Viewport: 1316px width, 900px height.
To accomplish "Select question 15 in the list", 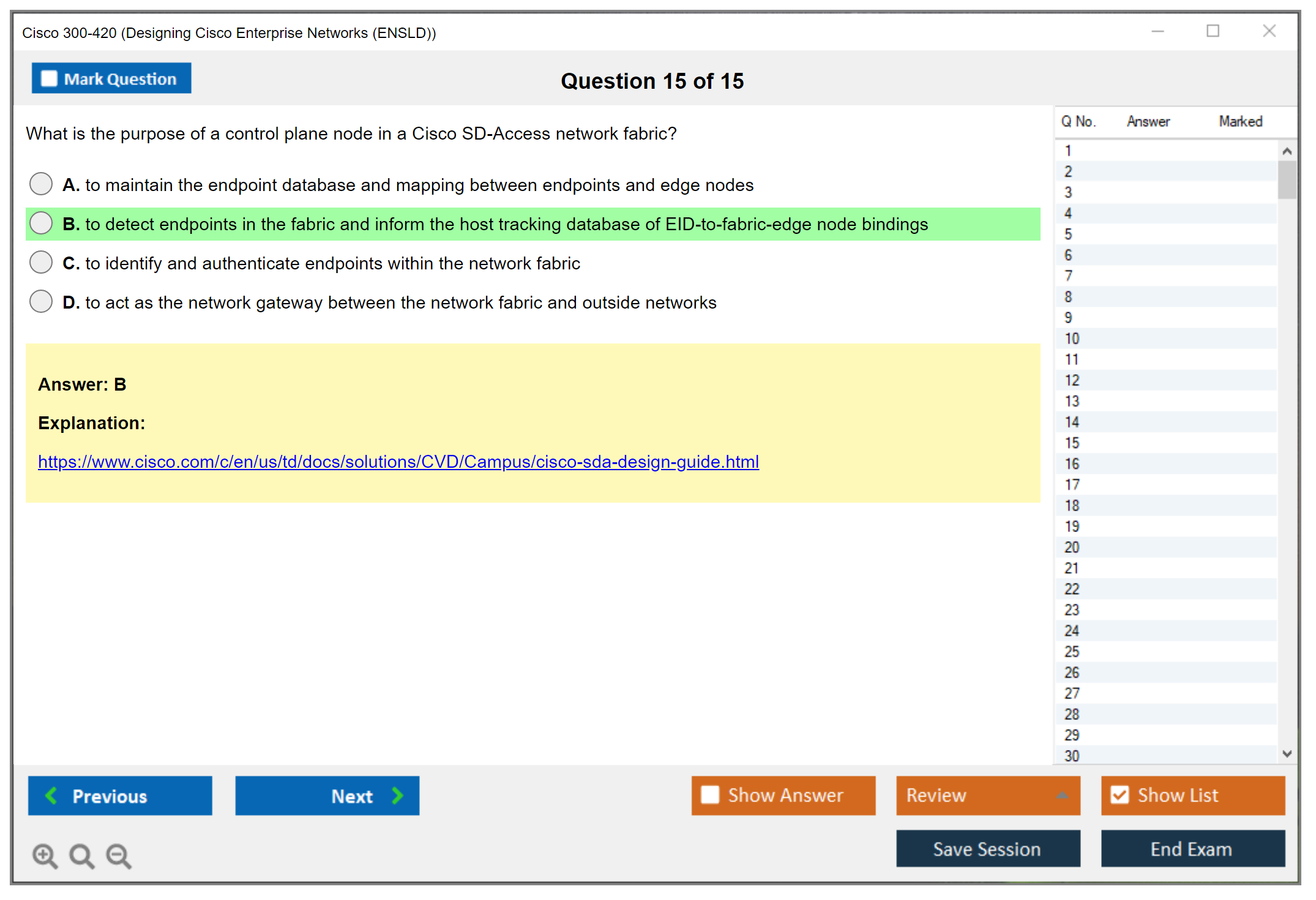I will coord(1072,443).
